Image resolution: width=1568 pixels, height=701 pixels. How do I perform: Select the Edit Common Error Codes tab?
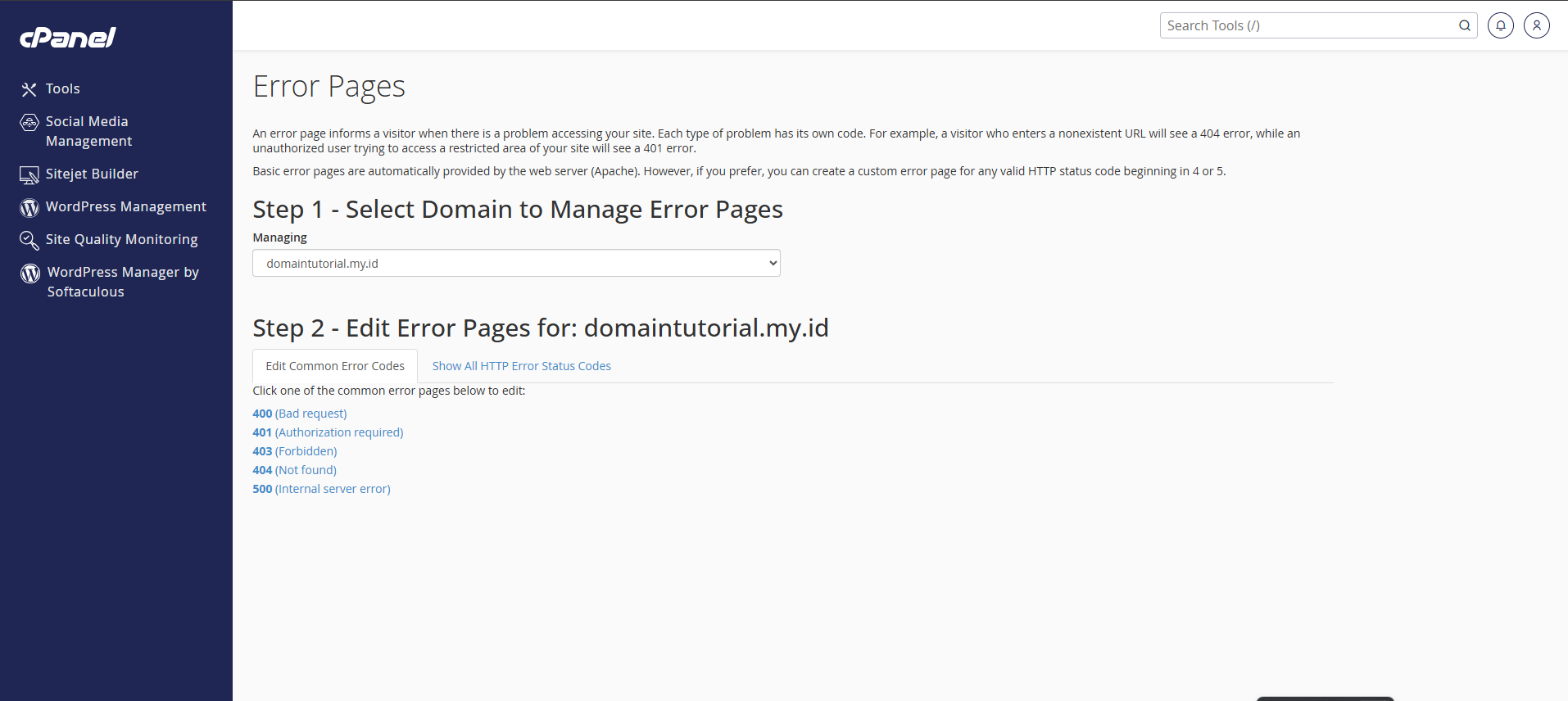point(335,366)
